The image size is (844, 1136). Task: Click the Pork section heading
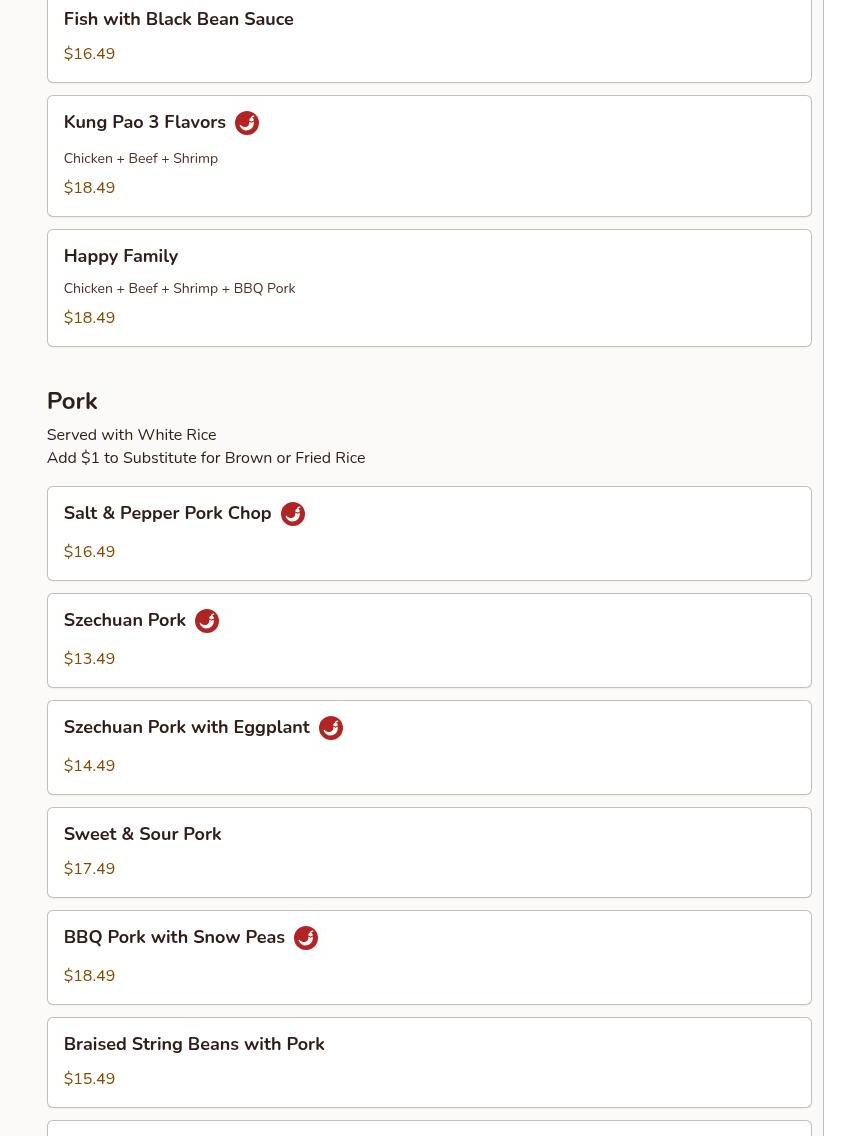coord(72,402)
